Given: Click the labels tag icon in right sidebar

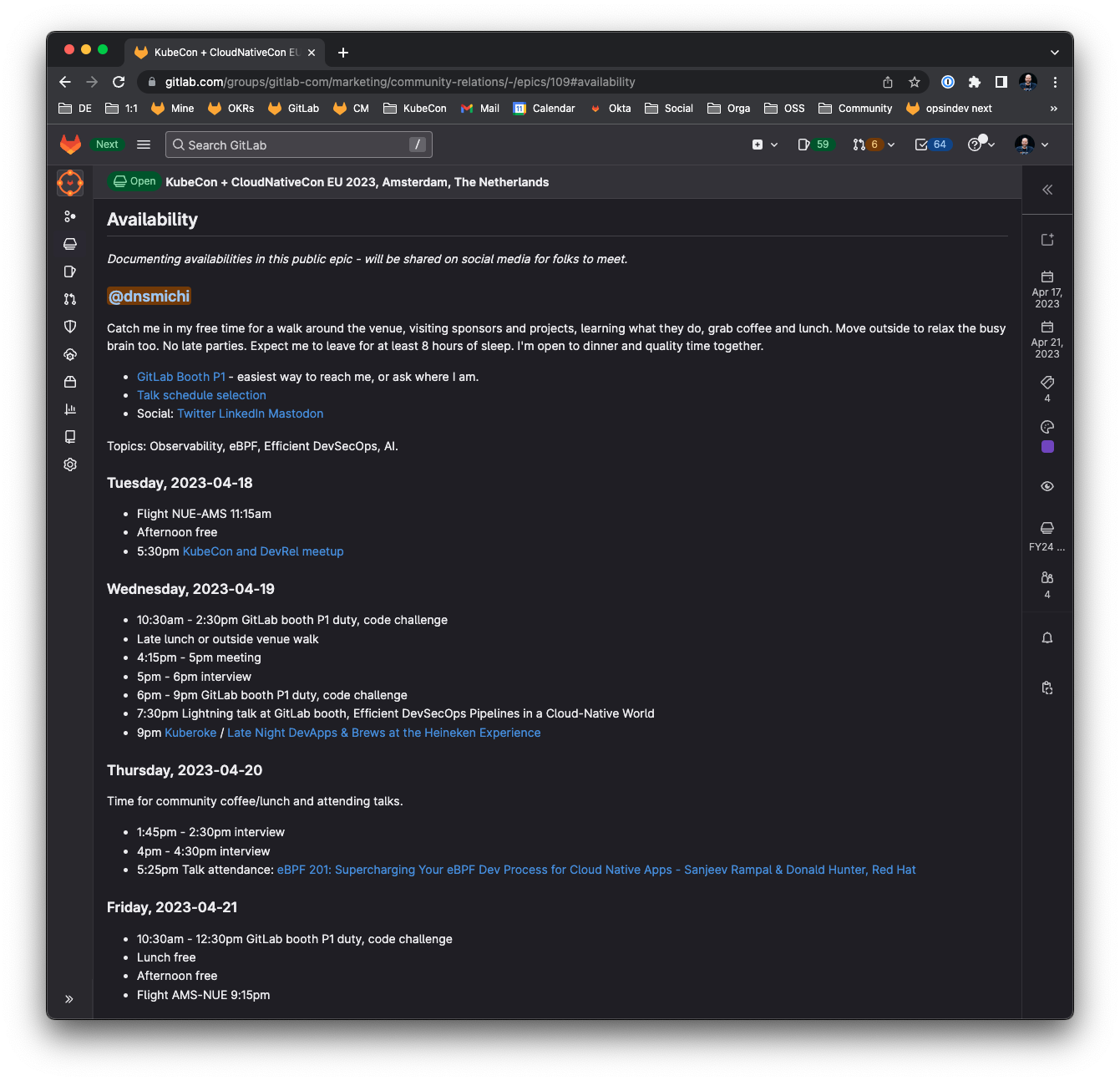Looking at the screenshot, I should [1047, 383].
